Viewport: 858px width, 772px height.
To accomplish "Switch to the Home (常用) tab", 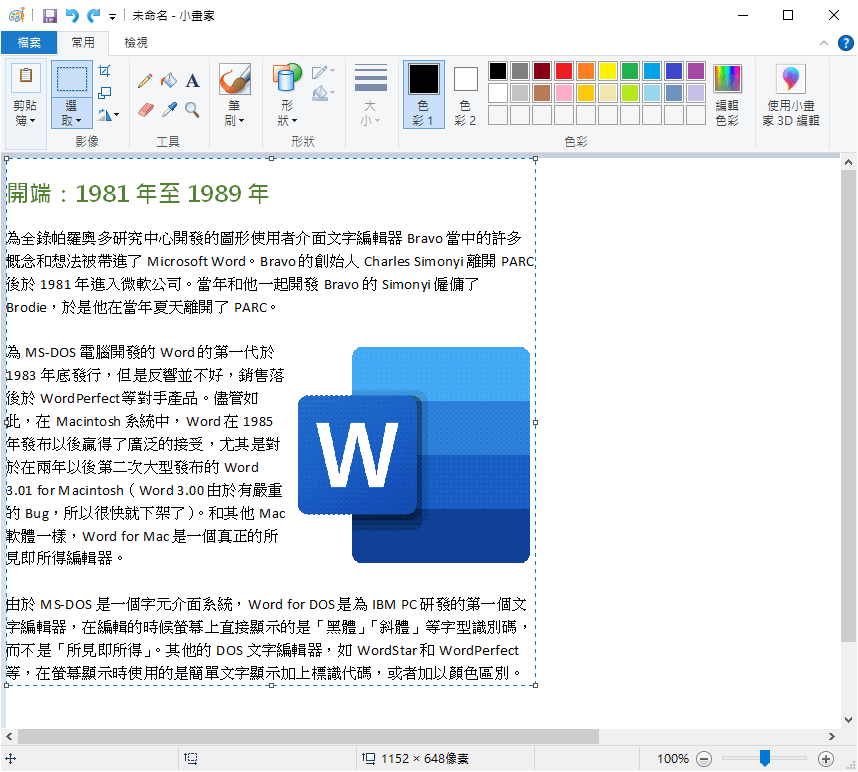I will click(83, 43).
